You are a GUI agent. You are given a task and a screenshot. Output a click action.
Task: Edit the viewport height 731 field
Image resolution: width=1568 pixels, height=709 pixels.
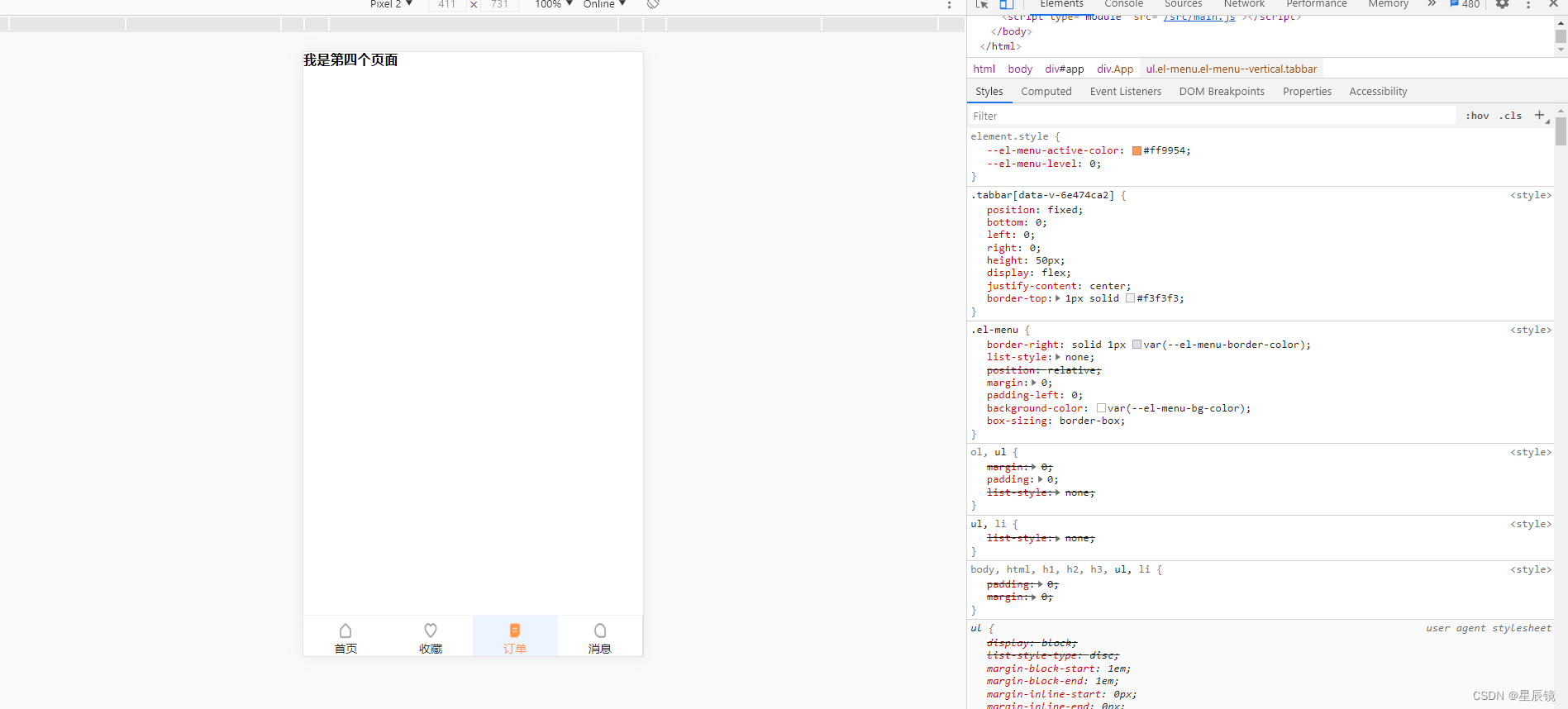pos(500,4)
